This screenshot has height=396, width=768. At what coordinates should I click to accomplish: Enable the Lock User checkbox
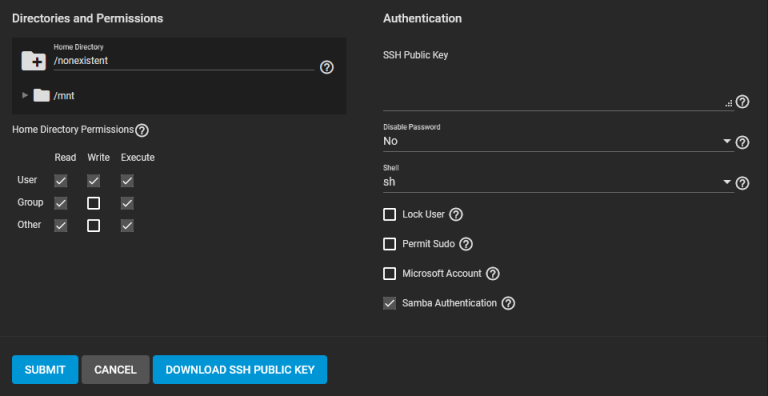click(x=389, y=215)
